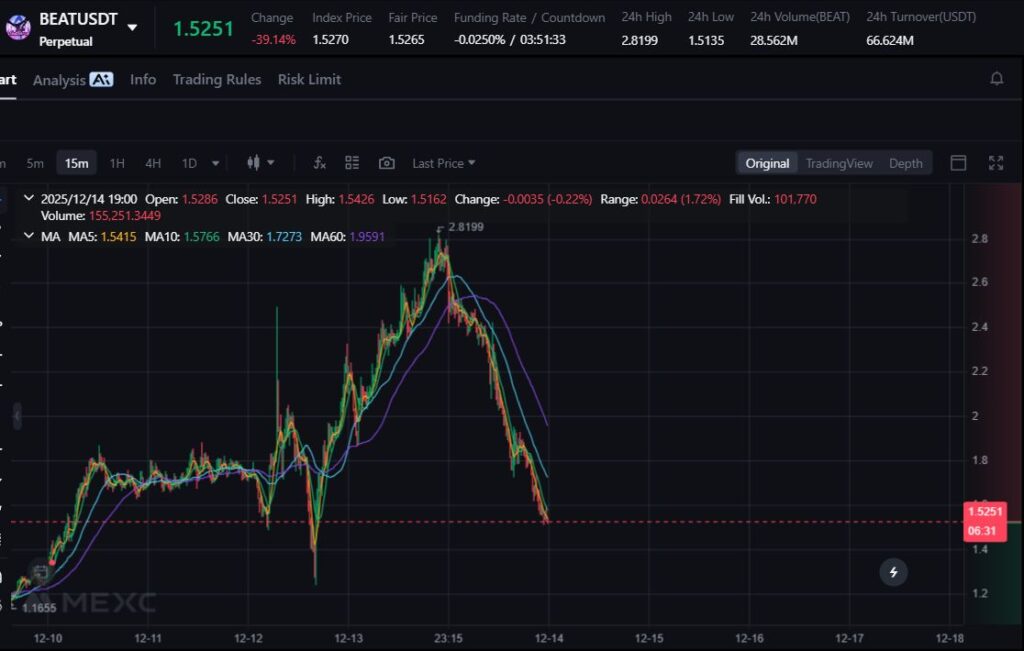Collapse the MA indicator legend row
The width and height of the screenshot is (1024, 651).
(27, 236)
